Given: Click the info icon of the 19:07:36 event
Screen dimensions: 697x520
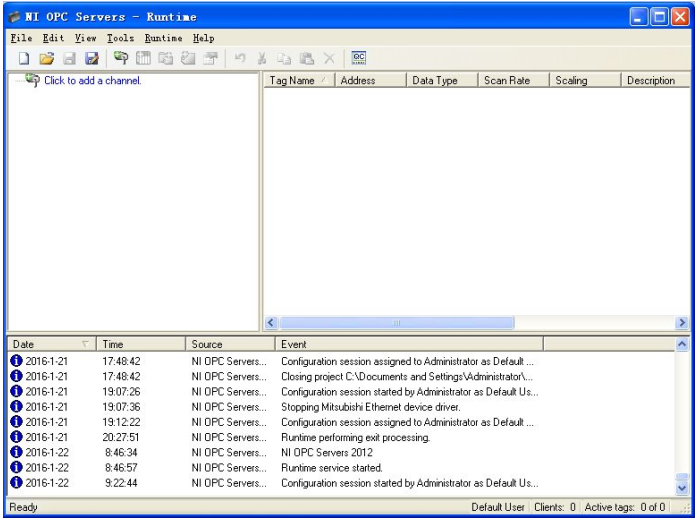Looking at the screenshot, I should (x=16, y=406).
